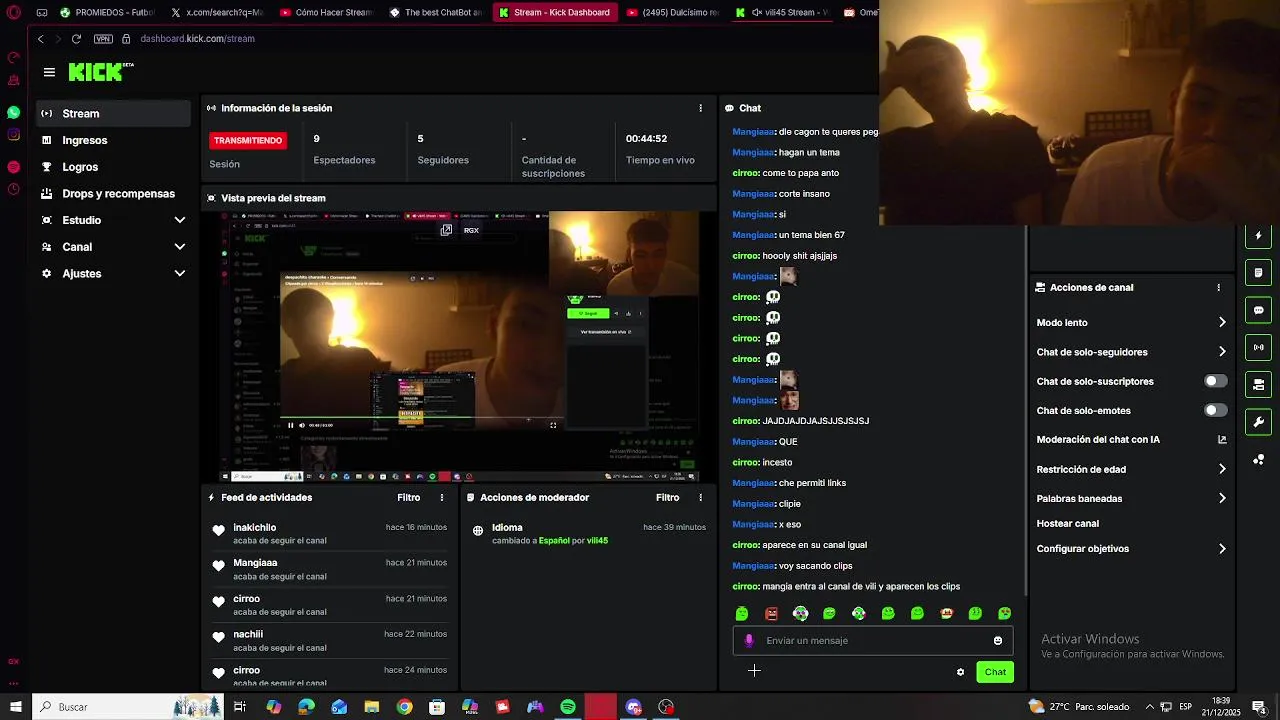Image resolution: width=1280 pixels, height=720 pixels.
Task: Open Feed de actividades options menu
Action: pos(442,497)
